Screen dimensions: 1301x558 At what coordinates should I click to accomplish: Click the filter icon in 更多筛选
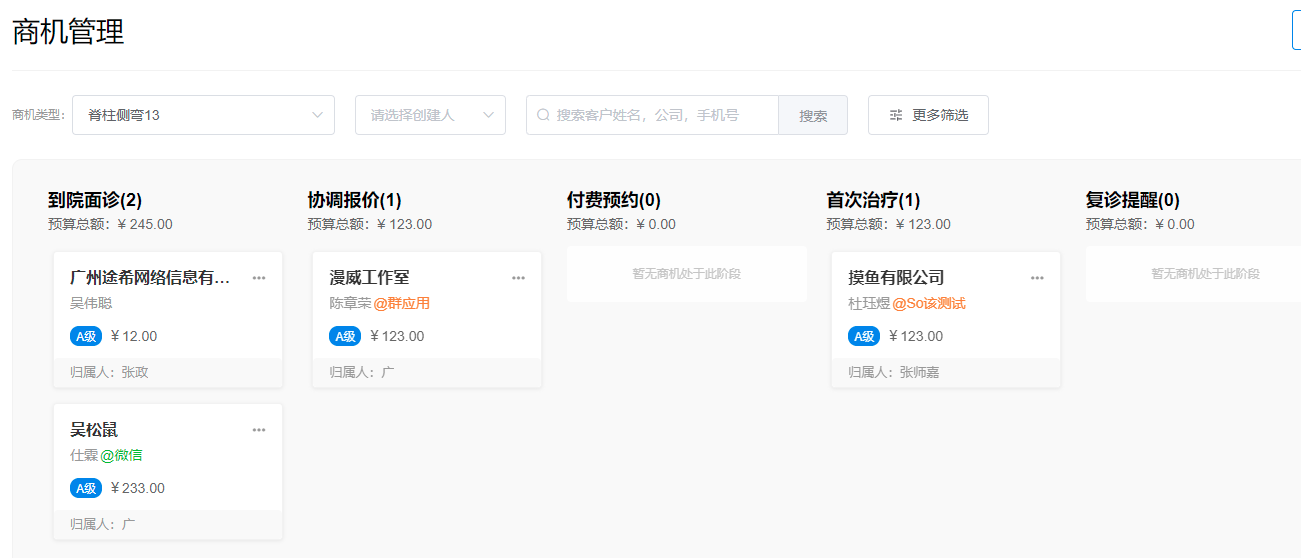[x=896, y=115]
